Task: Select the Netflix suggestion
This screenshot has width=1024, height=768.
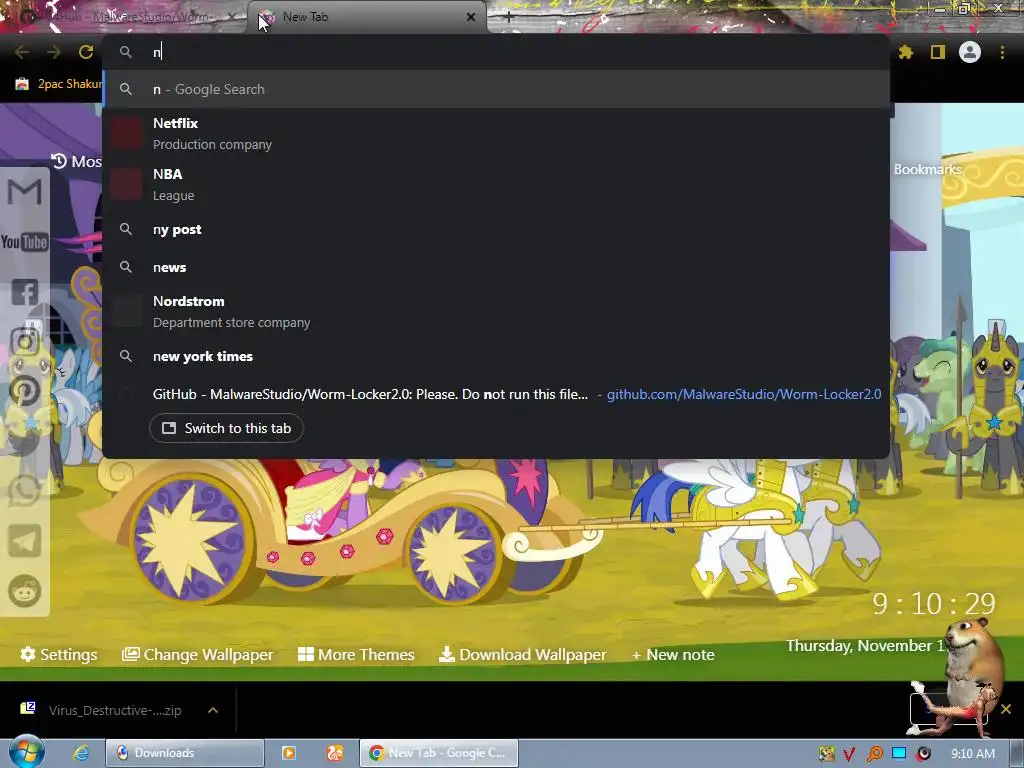Action: point(496,133)
